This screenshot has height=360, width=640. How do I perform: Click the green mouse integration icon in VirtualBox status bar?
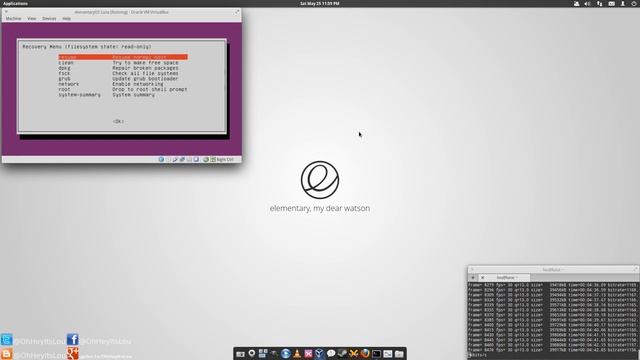click(x=206, y=159)
